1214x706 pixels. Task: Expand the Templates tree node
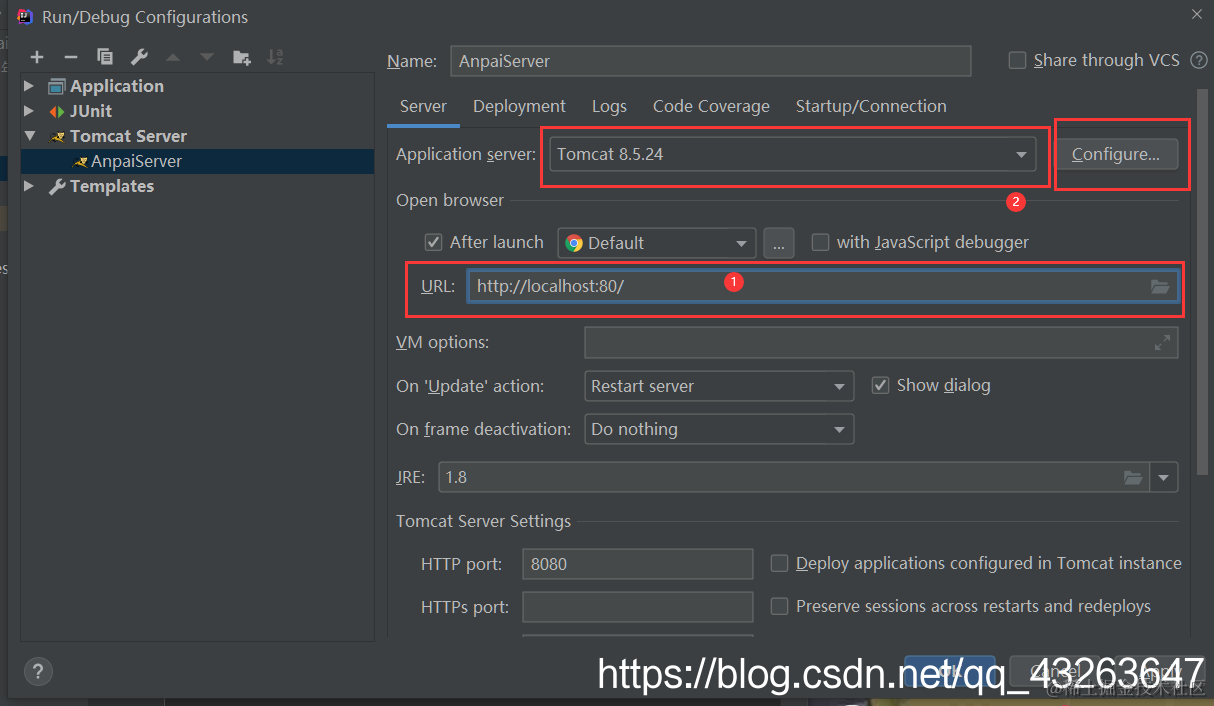[29, 186]
